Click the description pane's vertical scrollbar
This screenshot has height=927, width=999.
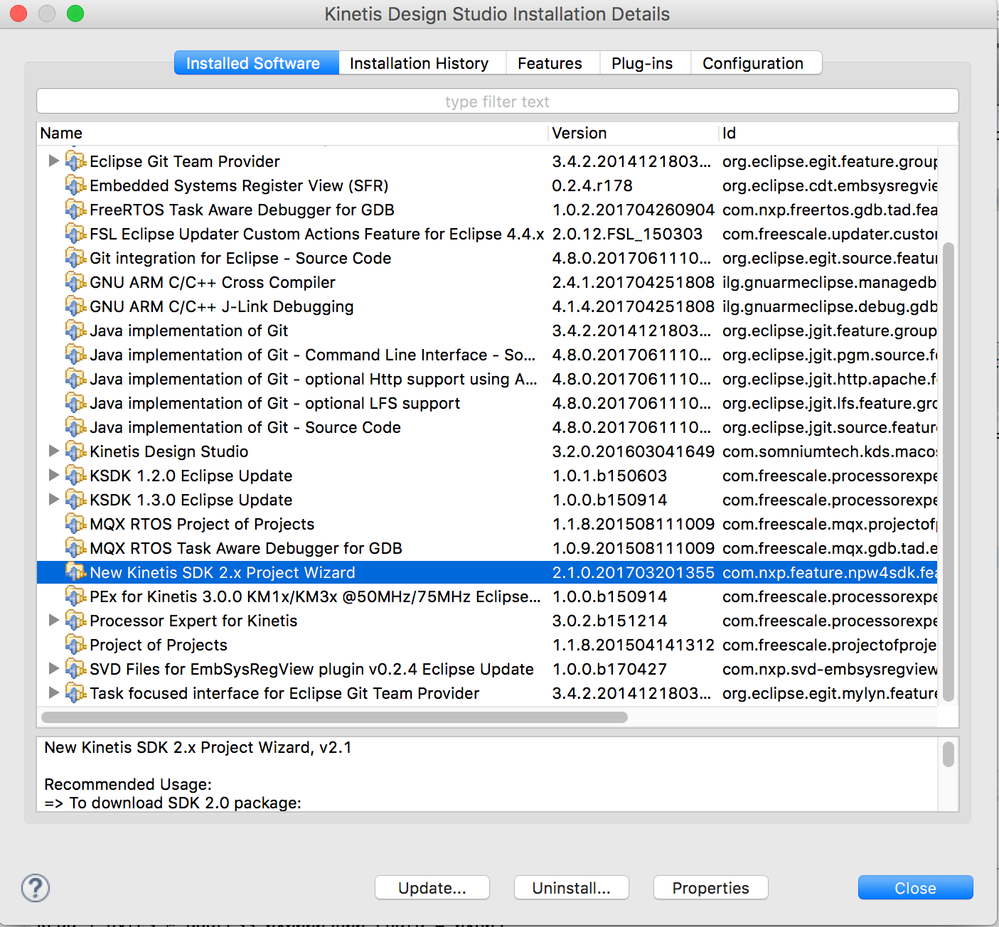[x=948, y=755]
